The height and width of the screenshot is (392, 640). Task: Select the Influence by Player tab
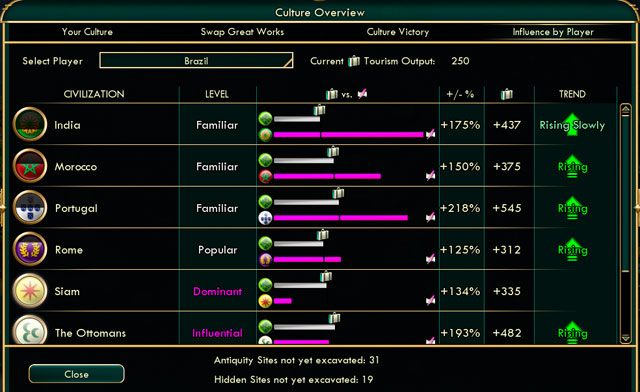pyautogui.click(x=553, y=32)
